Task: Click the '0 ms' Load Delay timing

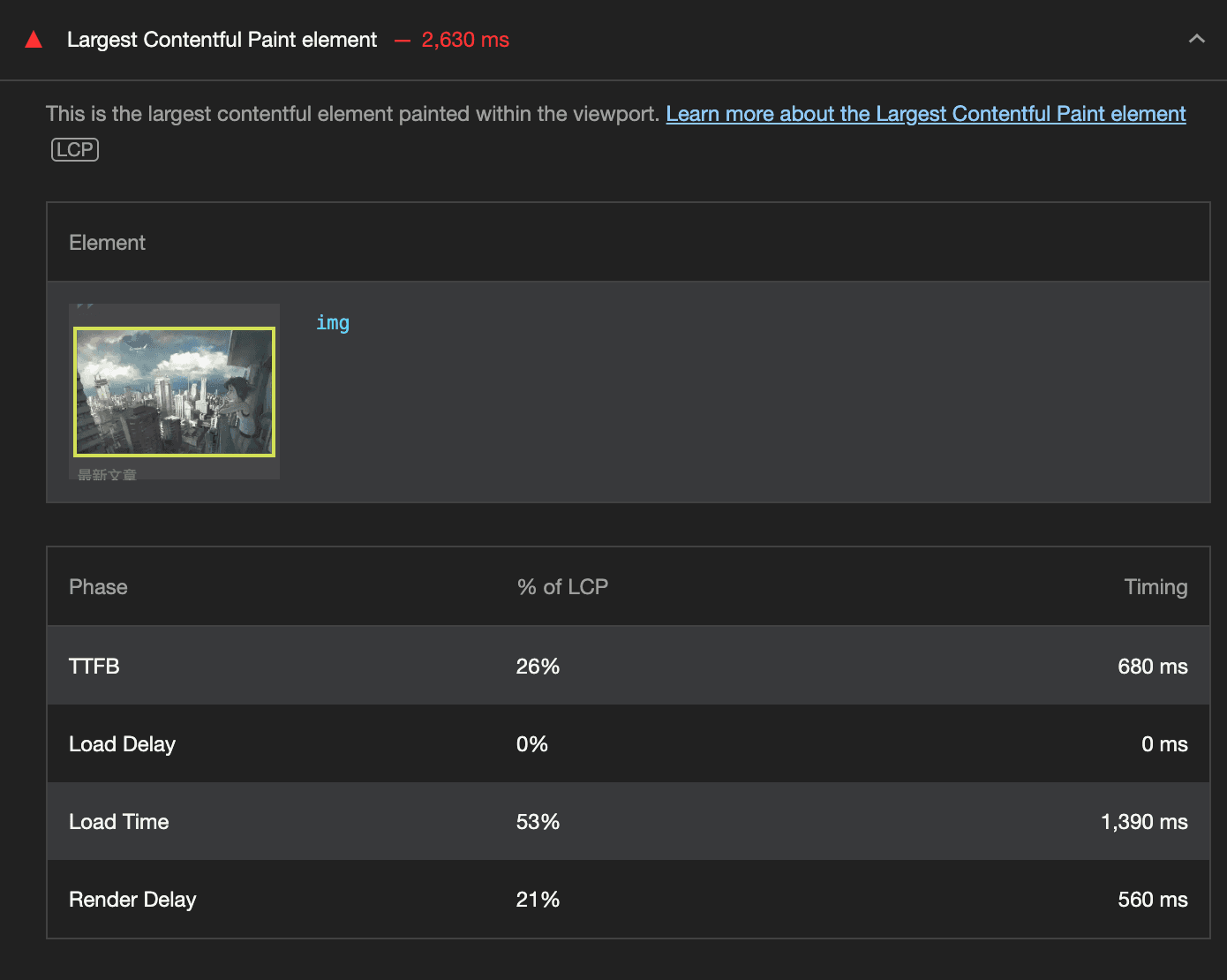Action: click(1164, 744)
